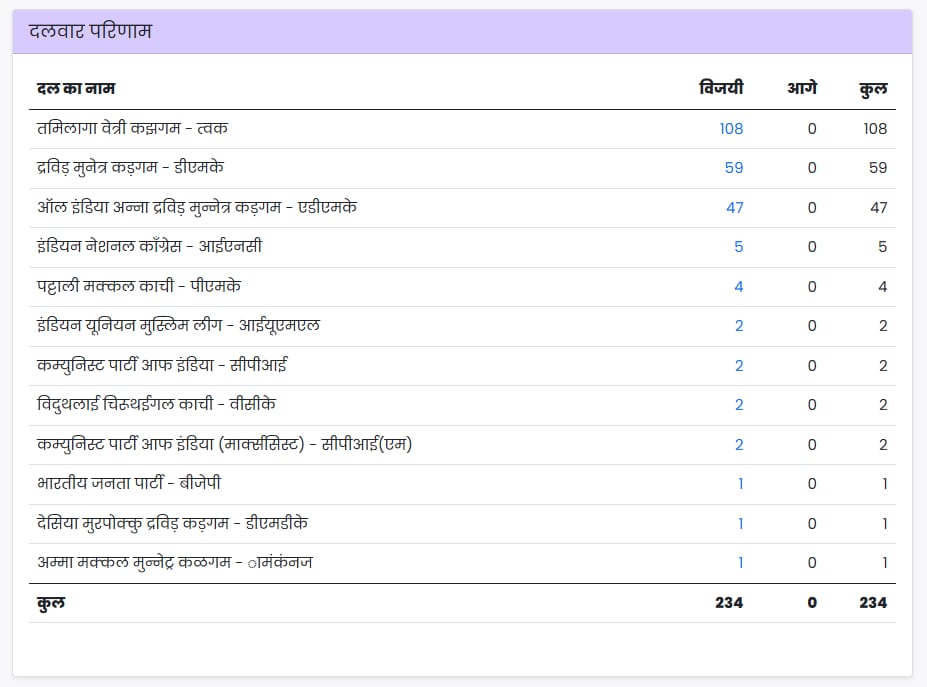Open the 2 won seats link for आईयूएमएल
The height and width of the screenshot is (687, 927).
pos(739,326)
